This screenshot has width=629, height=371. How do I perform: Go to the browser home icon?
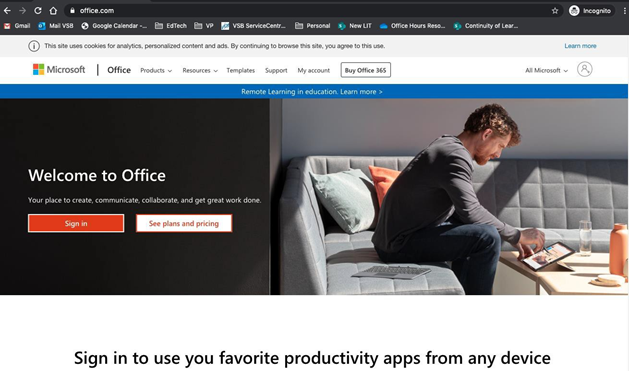point(53,10)
